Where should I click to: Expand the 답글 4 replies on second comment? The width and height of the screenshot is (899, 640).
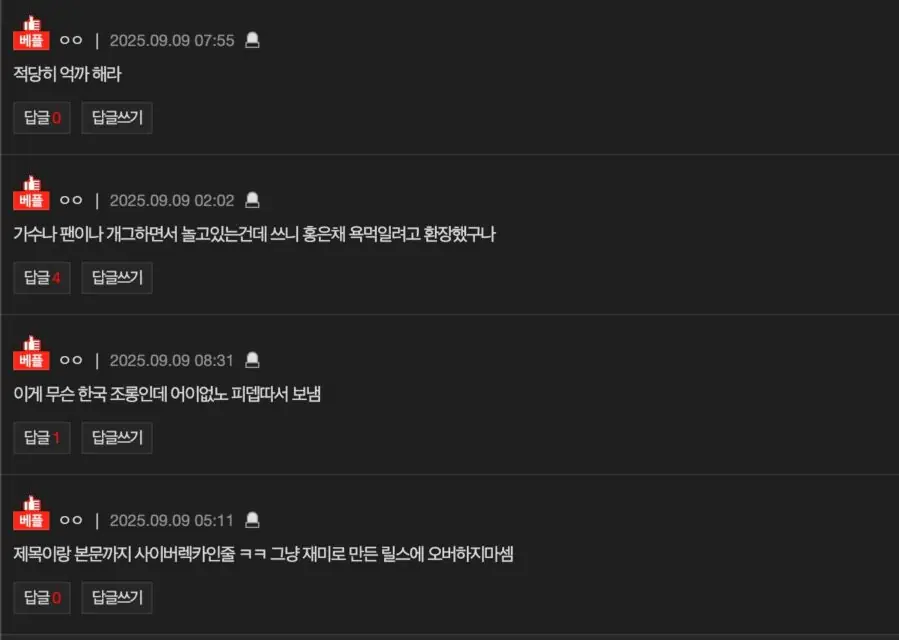point(42,278)
